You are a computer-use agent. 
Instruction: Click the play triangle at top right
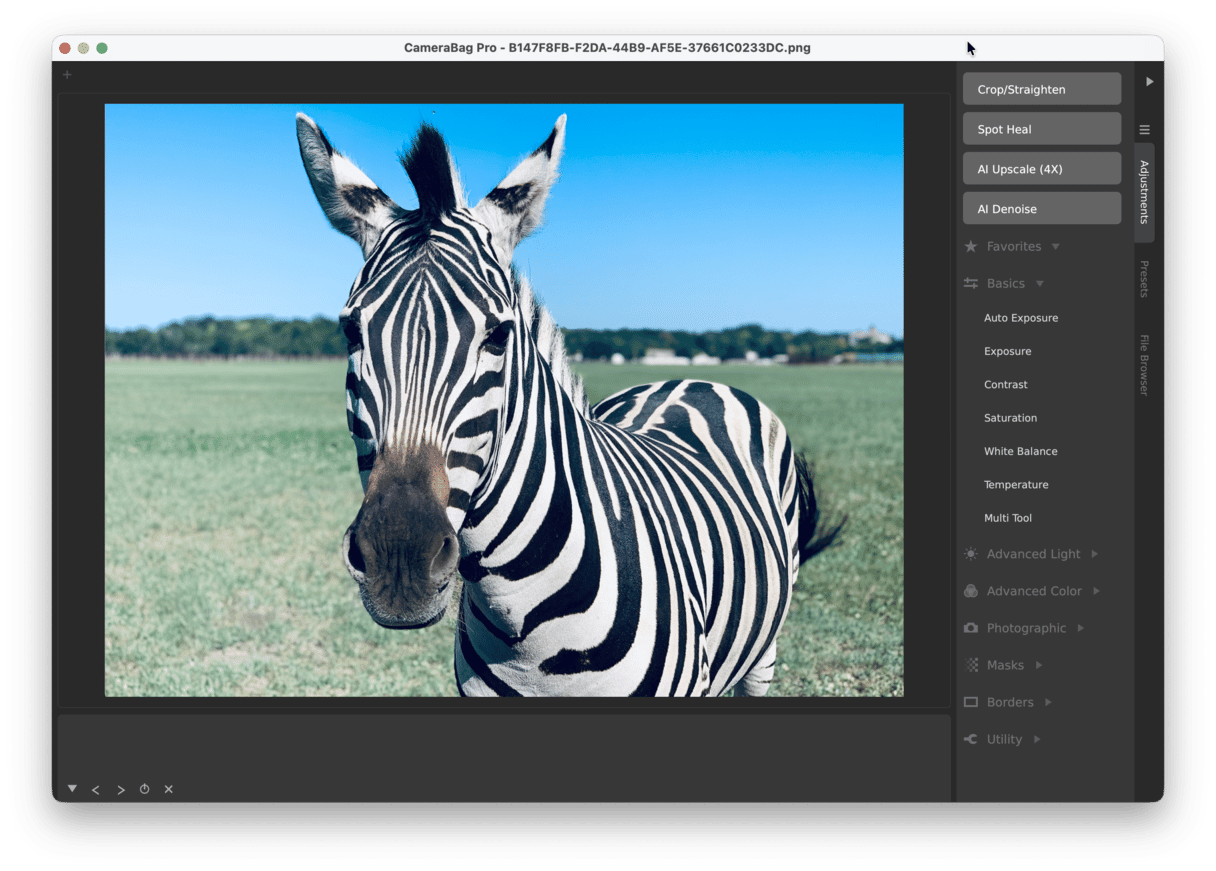point(1149,82)
